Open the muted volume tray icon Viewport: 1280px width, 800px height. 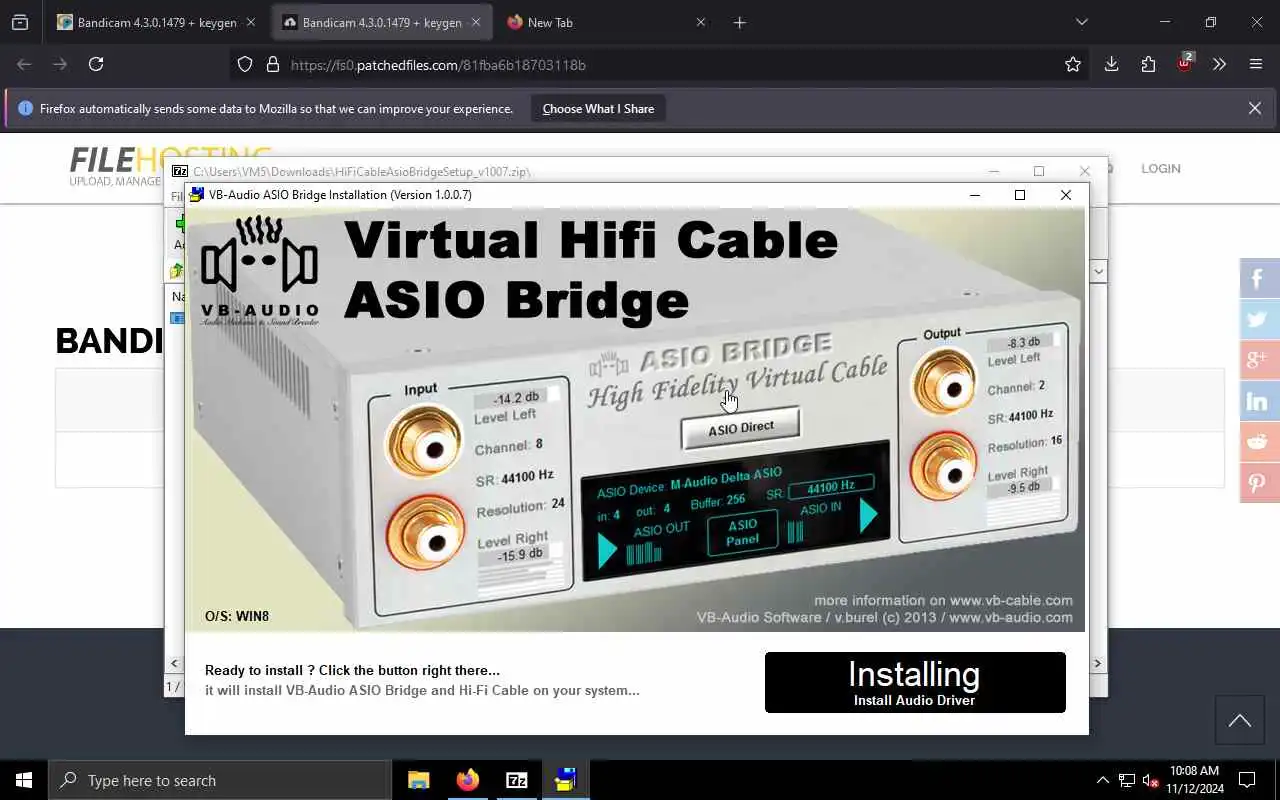point(1150,780)
